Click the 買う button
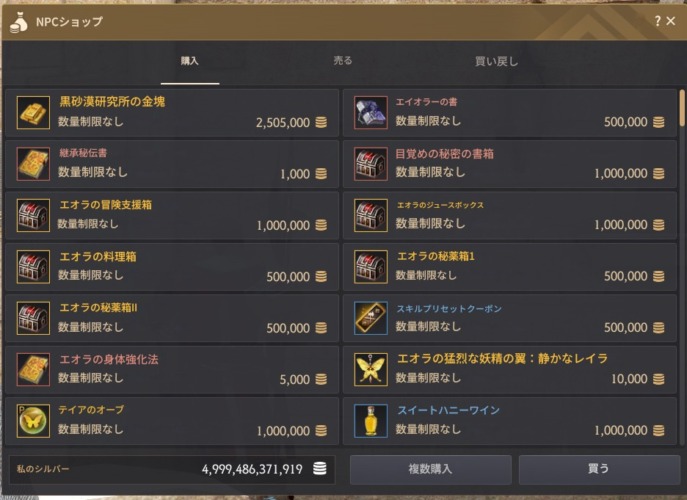This screenshot has width=687, height=500. 599,469
